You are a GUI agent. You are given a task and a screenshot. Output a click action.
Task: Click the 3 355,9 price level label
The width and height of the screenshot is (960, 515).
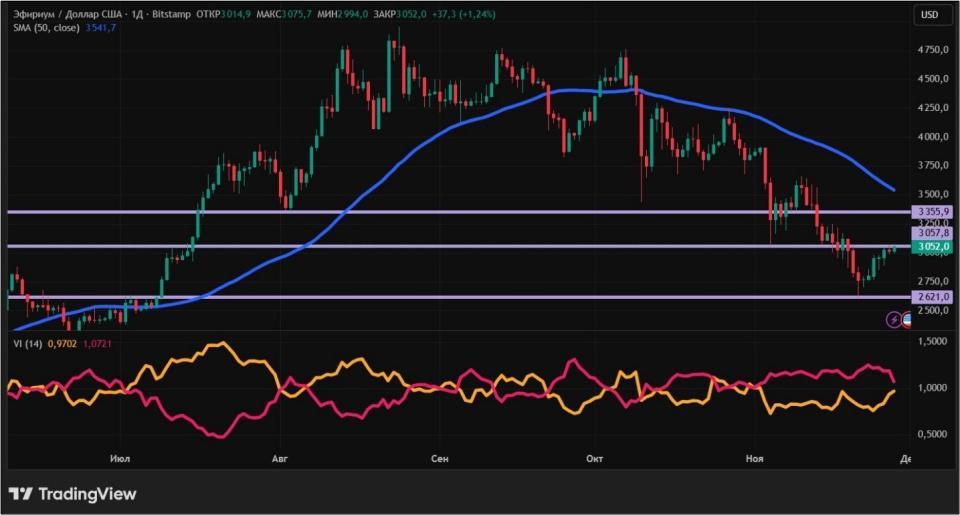point(930,212)
